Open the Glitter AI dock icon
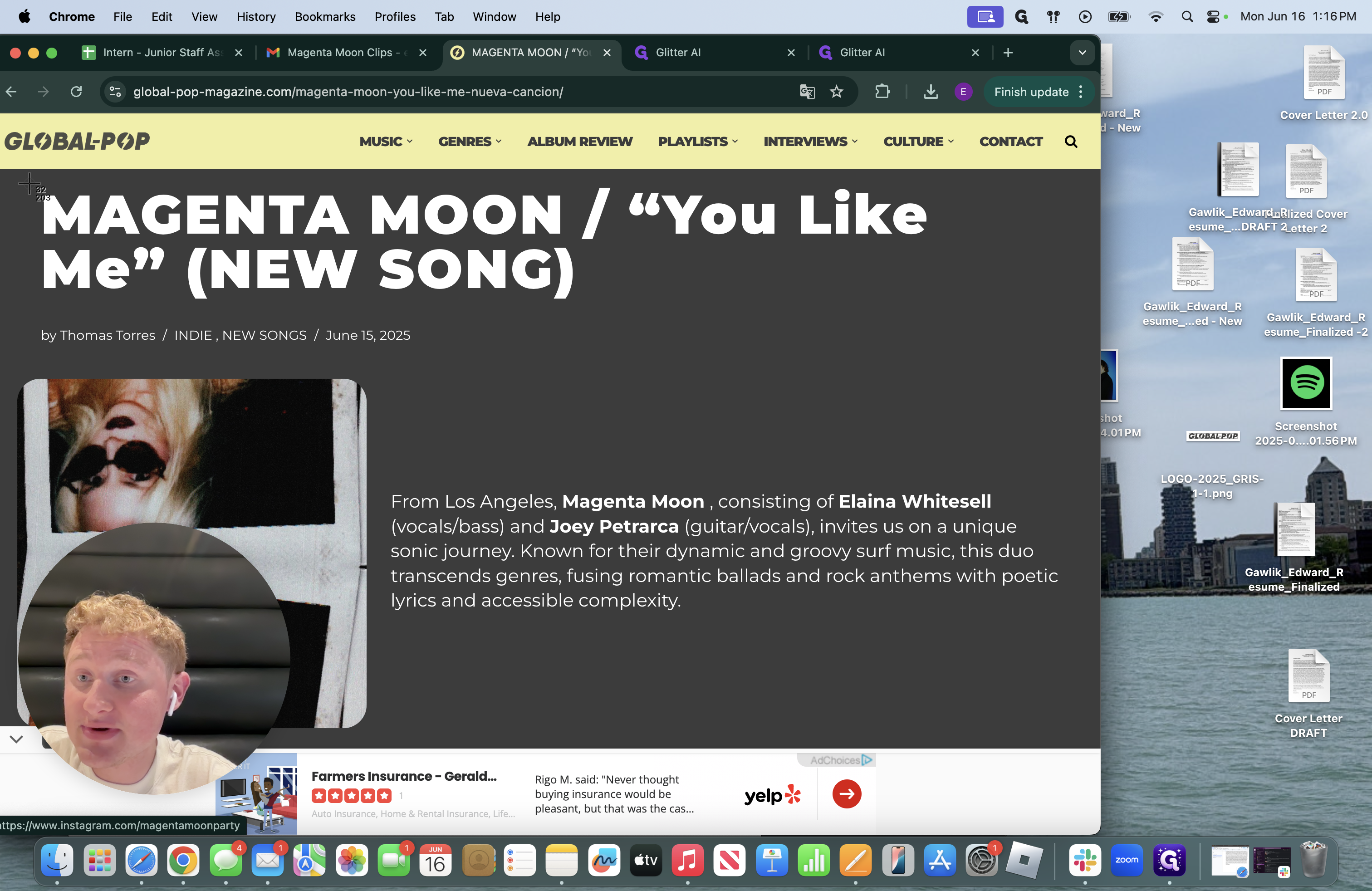The width and height of the screenshot is (1372, 891). 1169,861
